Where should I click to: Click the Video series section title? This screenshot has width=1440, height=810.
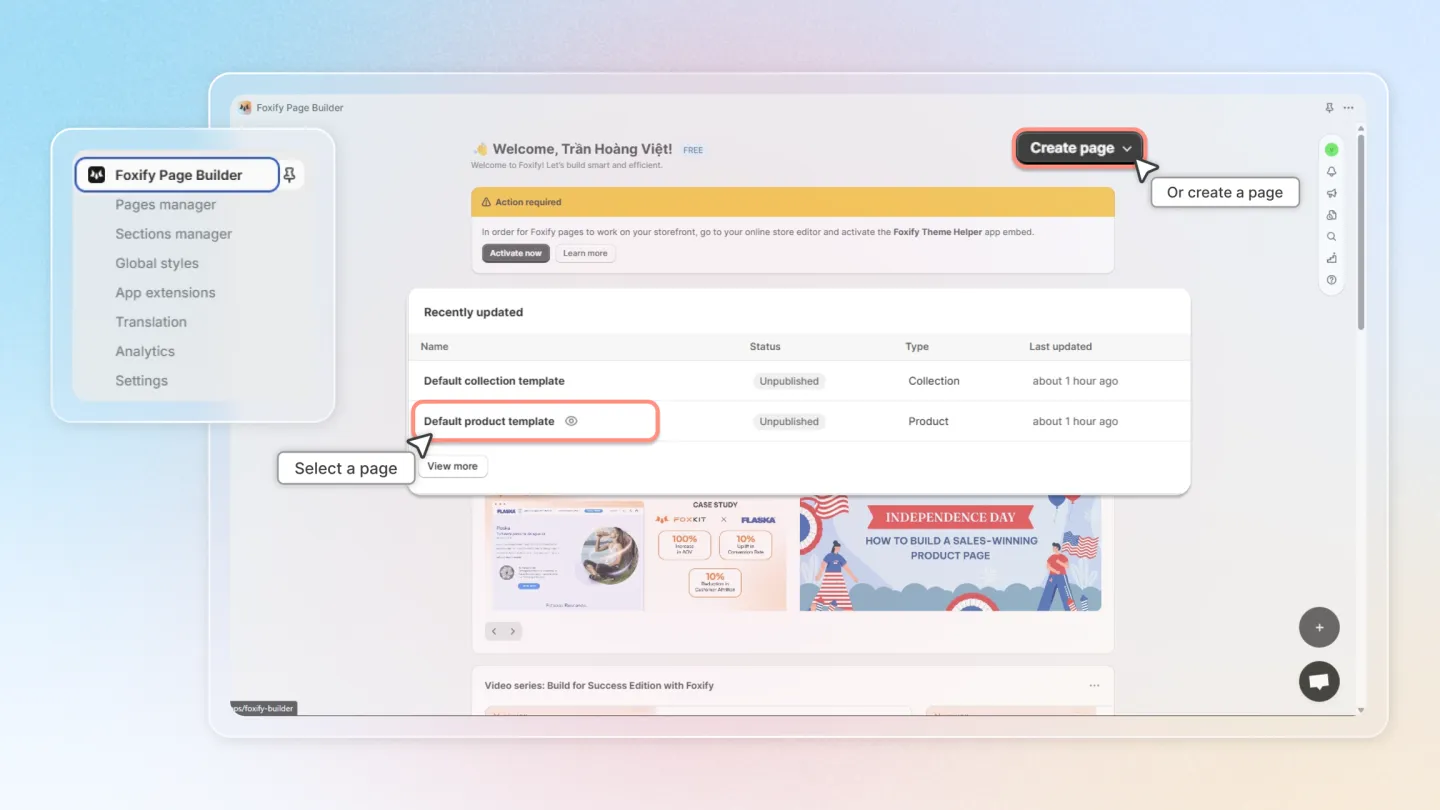tap(599, 686)
